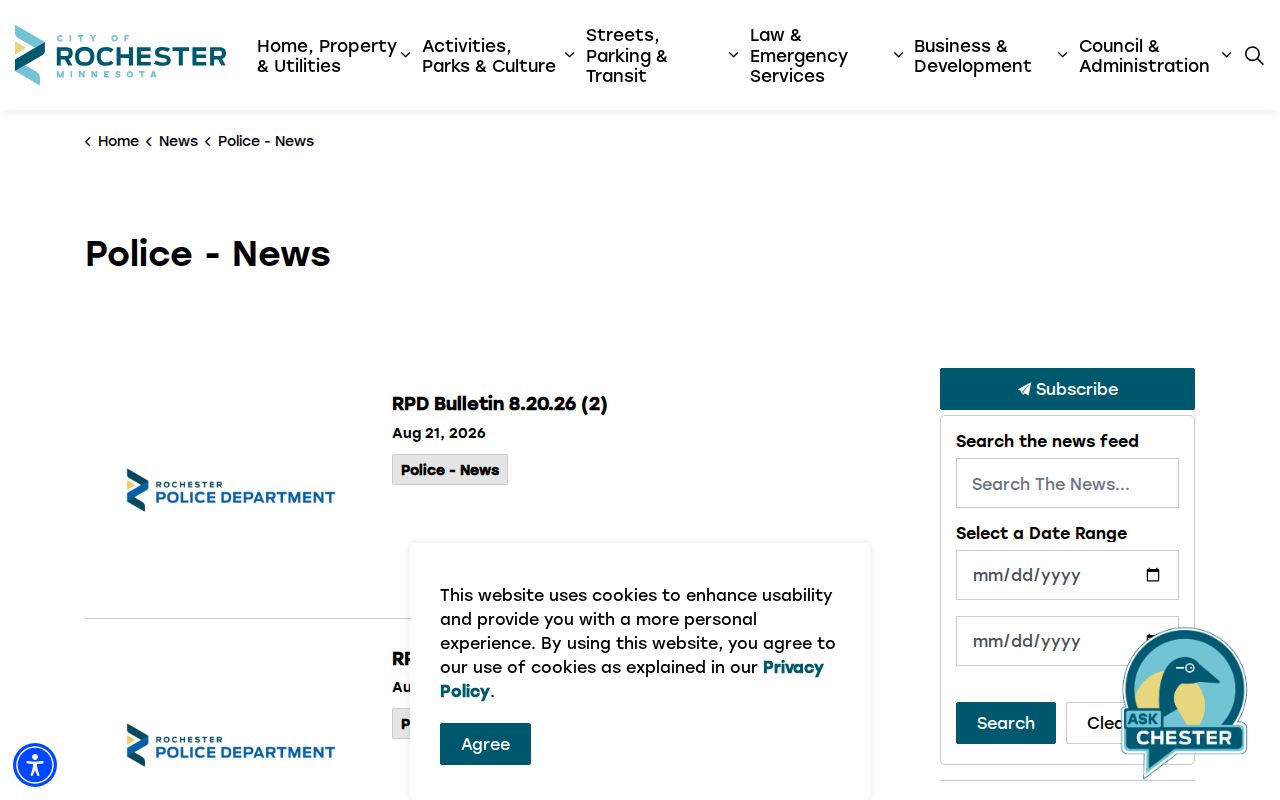
Task: Click the Subscribe button
Action: coord(1067,389)
